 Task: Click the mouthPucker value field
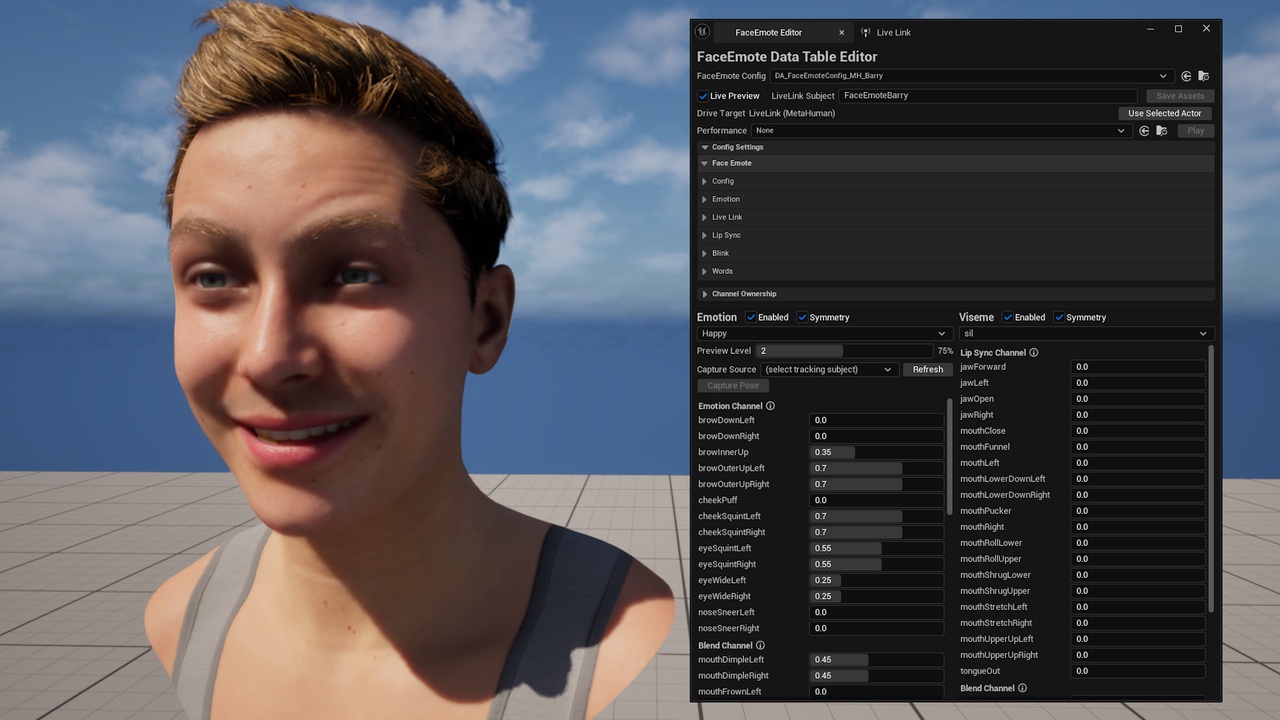tap(1138, 511)
